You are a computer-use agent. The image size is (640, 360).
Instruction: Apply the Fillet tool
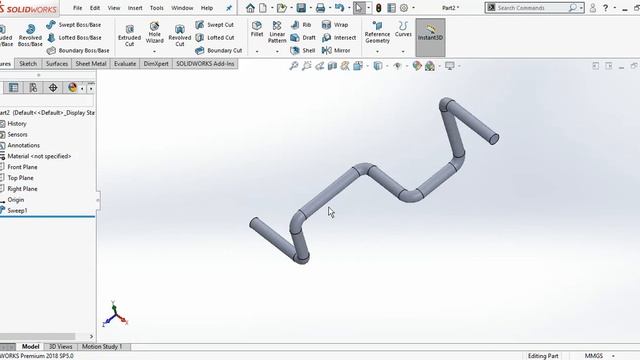click(x=257, y=29)
